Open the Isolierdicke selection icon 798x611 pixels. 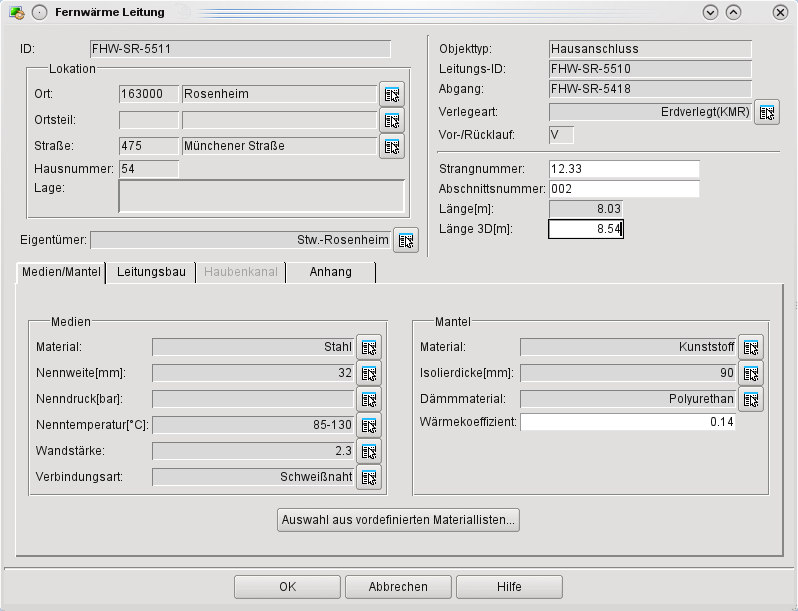[x=751, y=373]
